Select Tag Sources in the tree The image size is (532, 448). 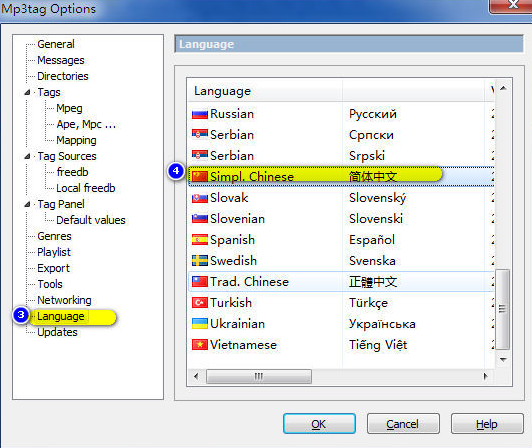67,156
